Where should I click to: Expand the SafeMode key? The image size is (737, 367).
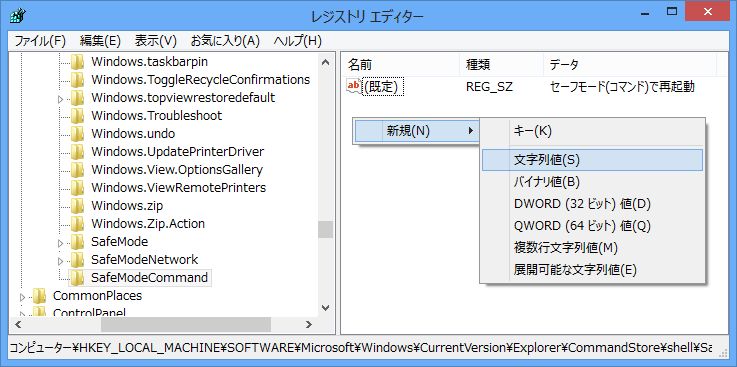[x=60, y=243]
